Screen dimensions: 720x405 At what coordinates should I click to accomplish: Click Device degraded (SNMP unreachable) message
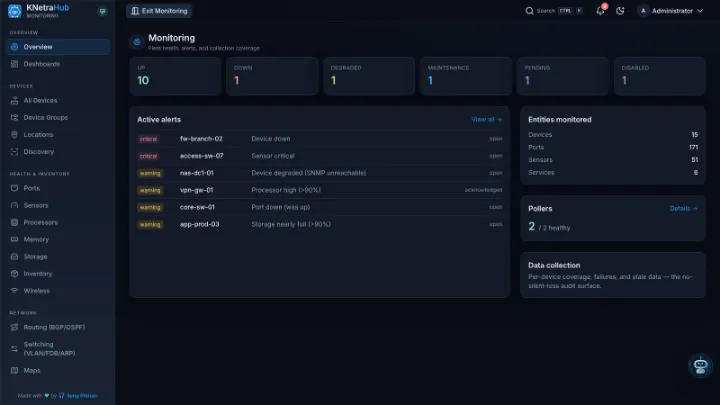coord(309,173)
